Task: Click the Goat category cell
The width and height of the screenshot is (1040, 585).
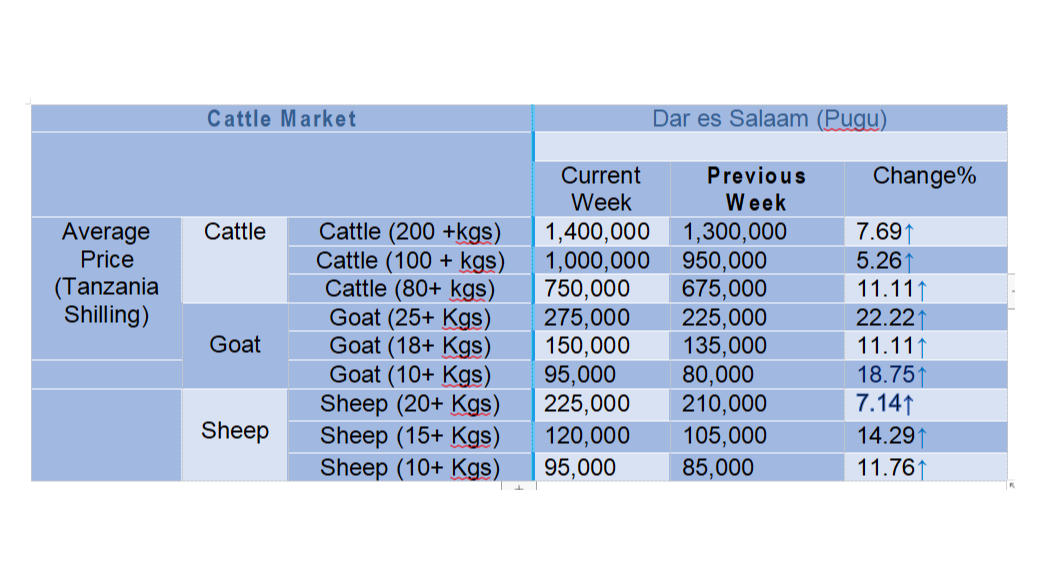Action: [235, 346]
